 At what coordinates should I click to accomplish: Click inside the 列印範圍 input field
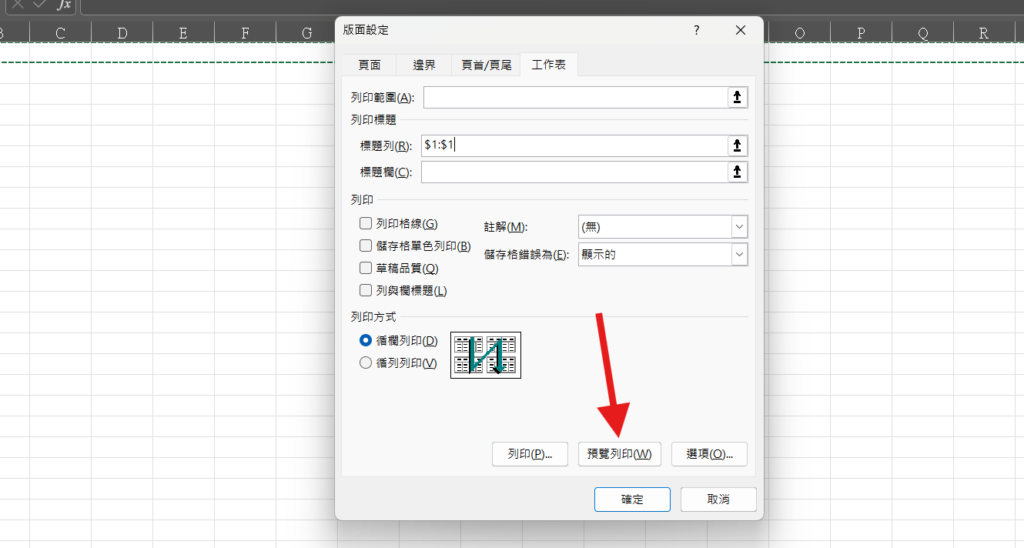(575, 97)
